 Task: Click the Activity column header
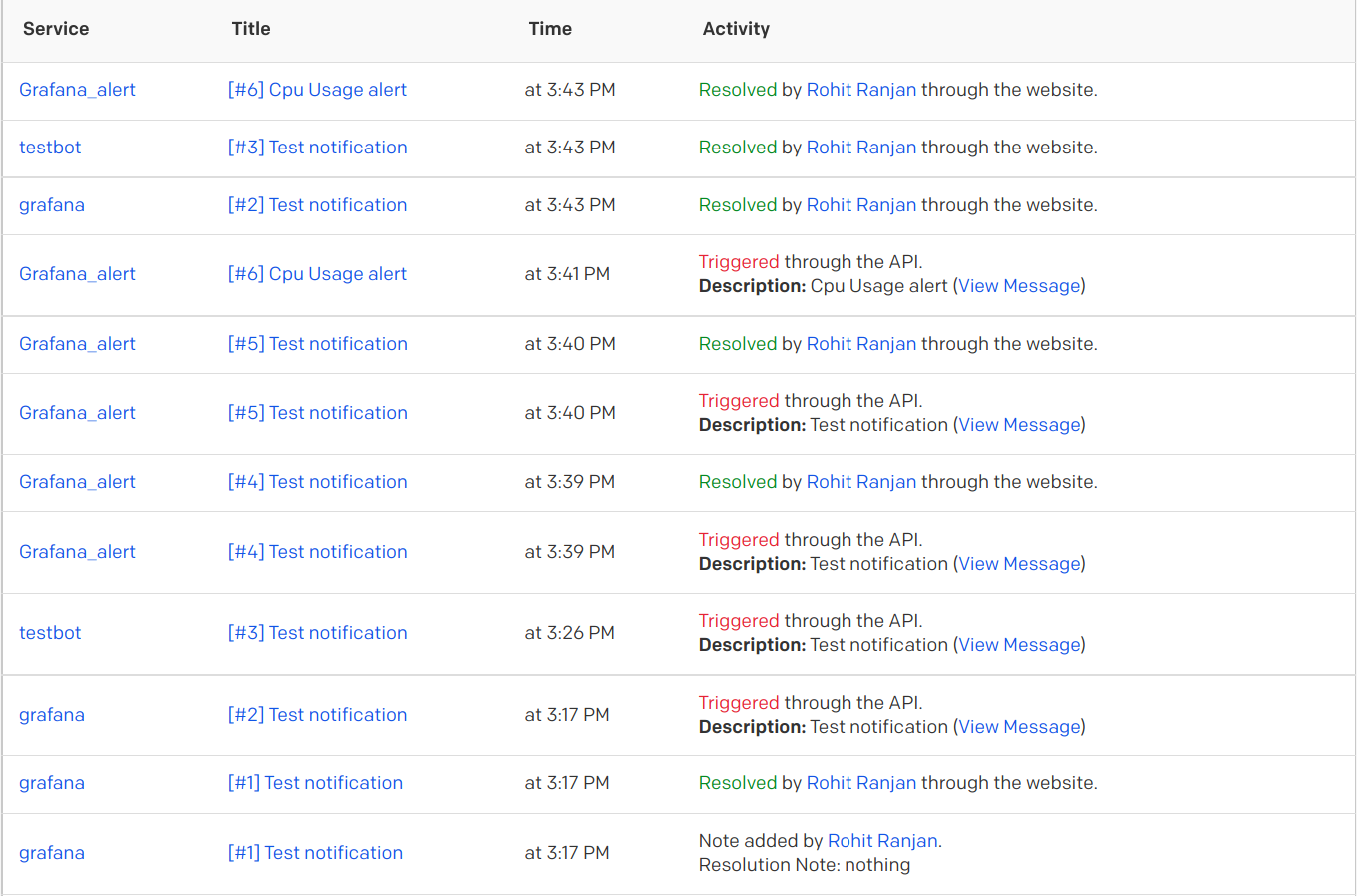pos(736,29)
